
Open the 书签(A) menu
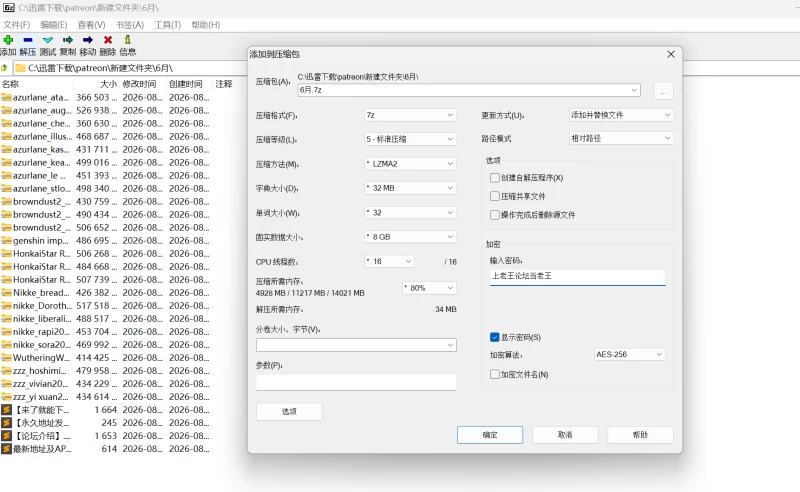tap(130, 24)
